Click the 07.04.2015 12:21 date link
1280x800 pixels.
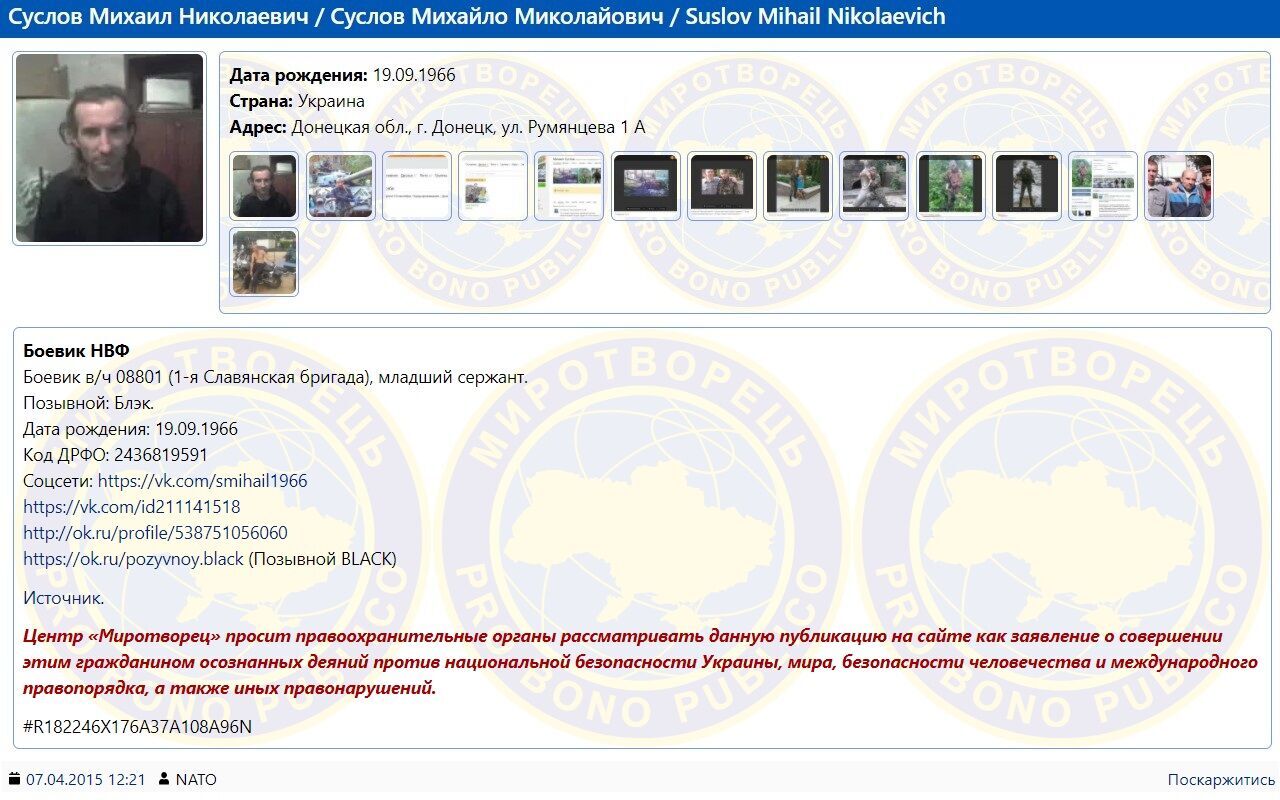[x=86, y=780]
